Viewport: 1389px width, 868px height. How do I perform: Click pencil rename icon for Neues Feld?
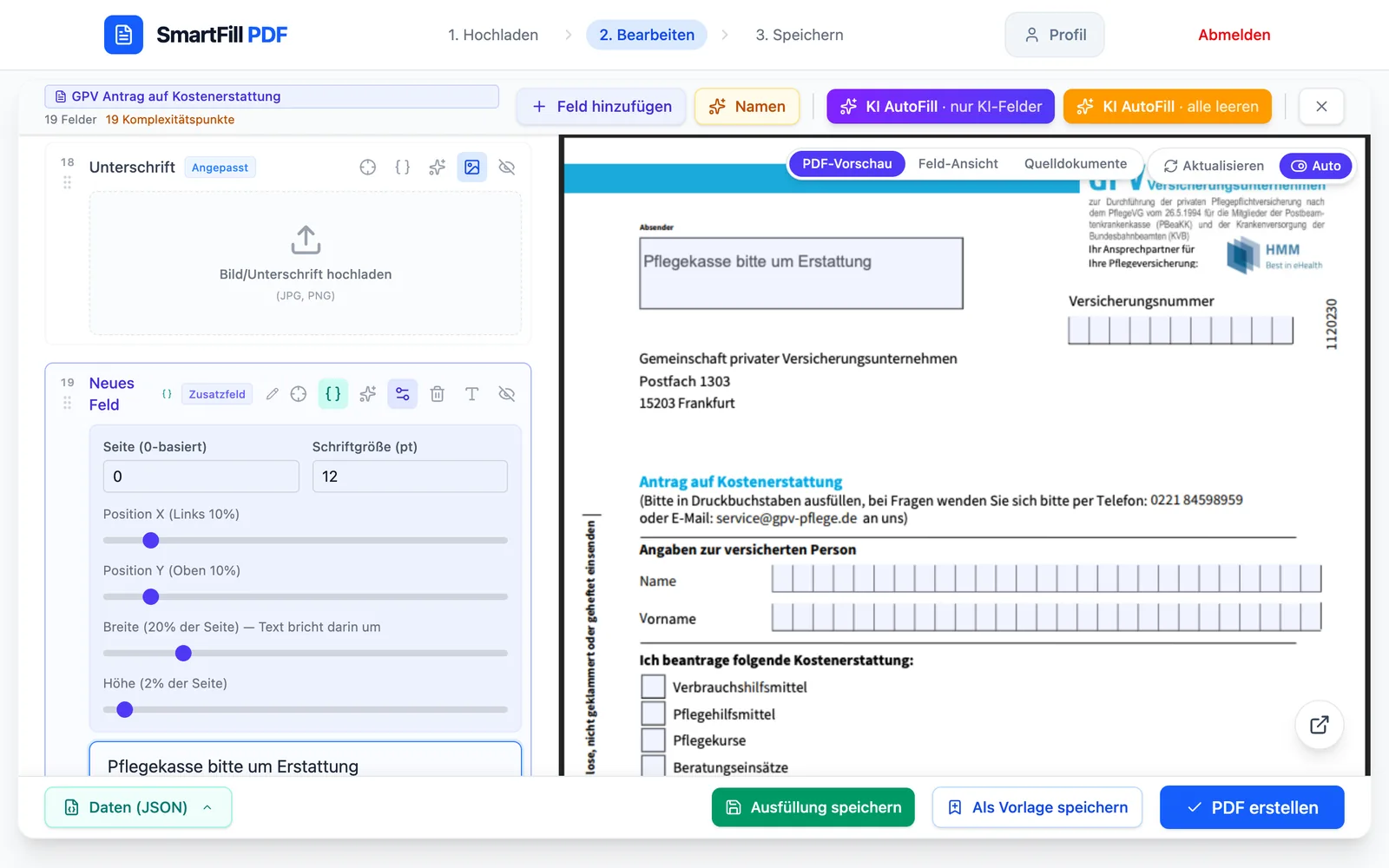(x=273, y=394)
